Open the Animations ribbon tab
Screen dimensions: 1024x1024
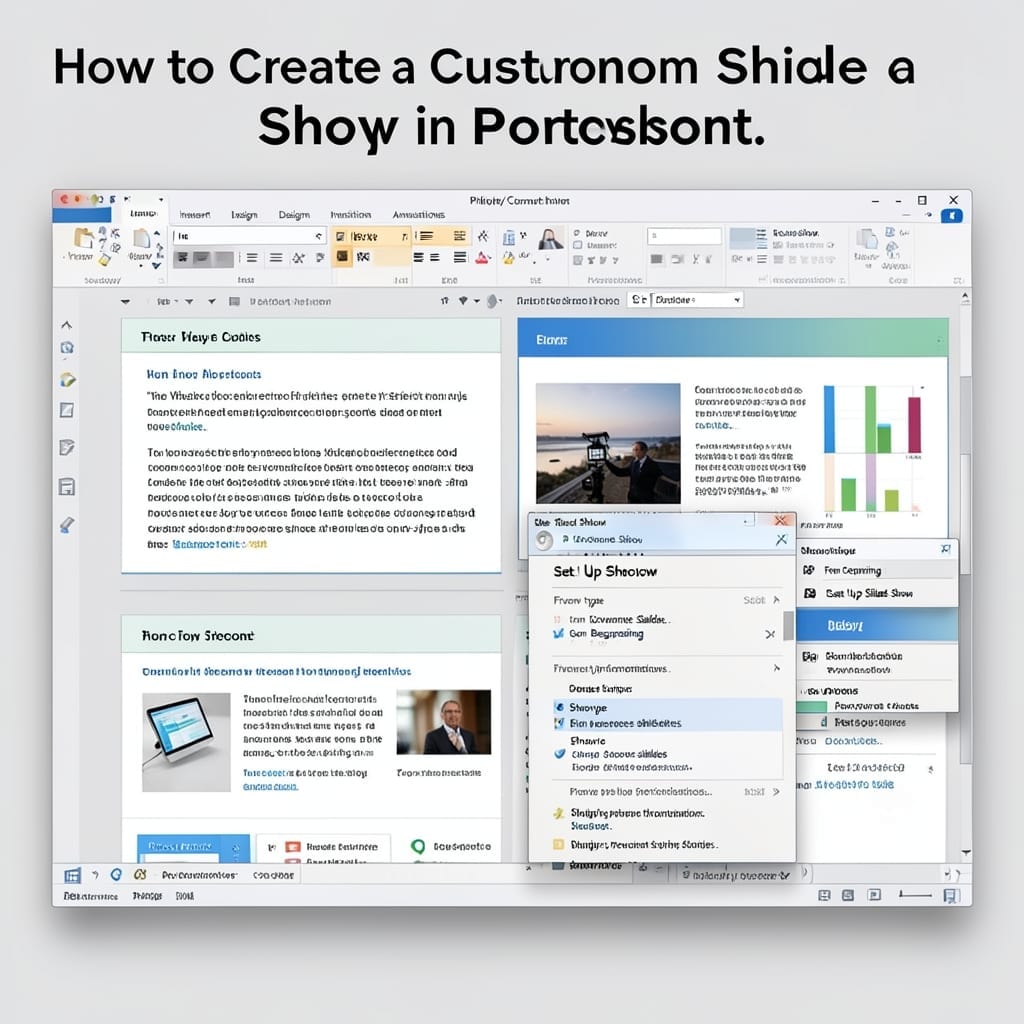click(x=419, y=214)
